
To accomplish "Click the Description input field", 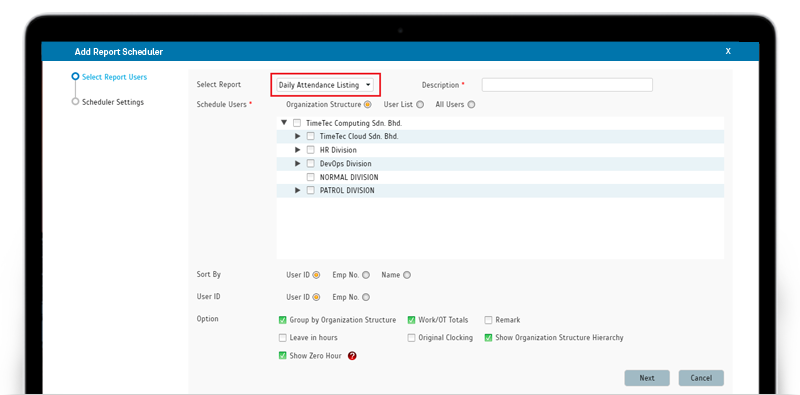I will (567, 85).
